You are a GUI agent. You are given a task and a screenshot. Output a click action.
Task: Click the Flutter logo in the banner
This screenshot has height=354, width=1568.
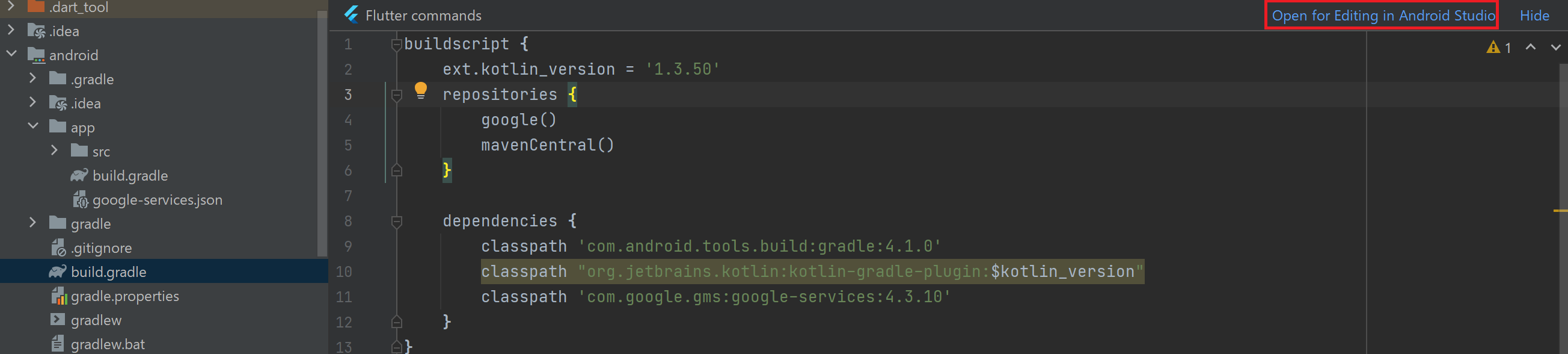351,15
